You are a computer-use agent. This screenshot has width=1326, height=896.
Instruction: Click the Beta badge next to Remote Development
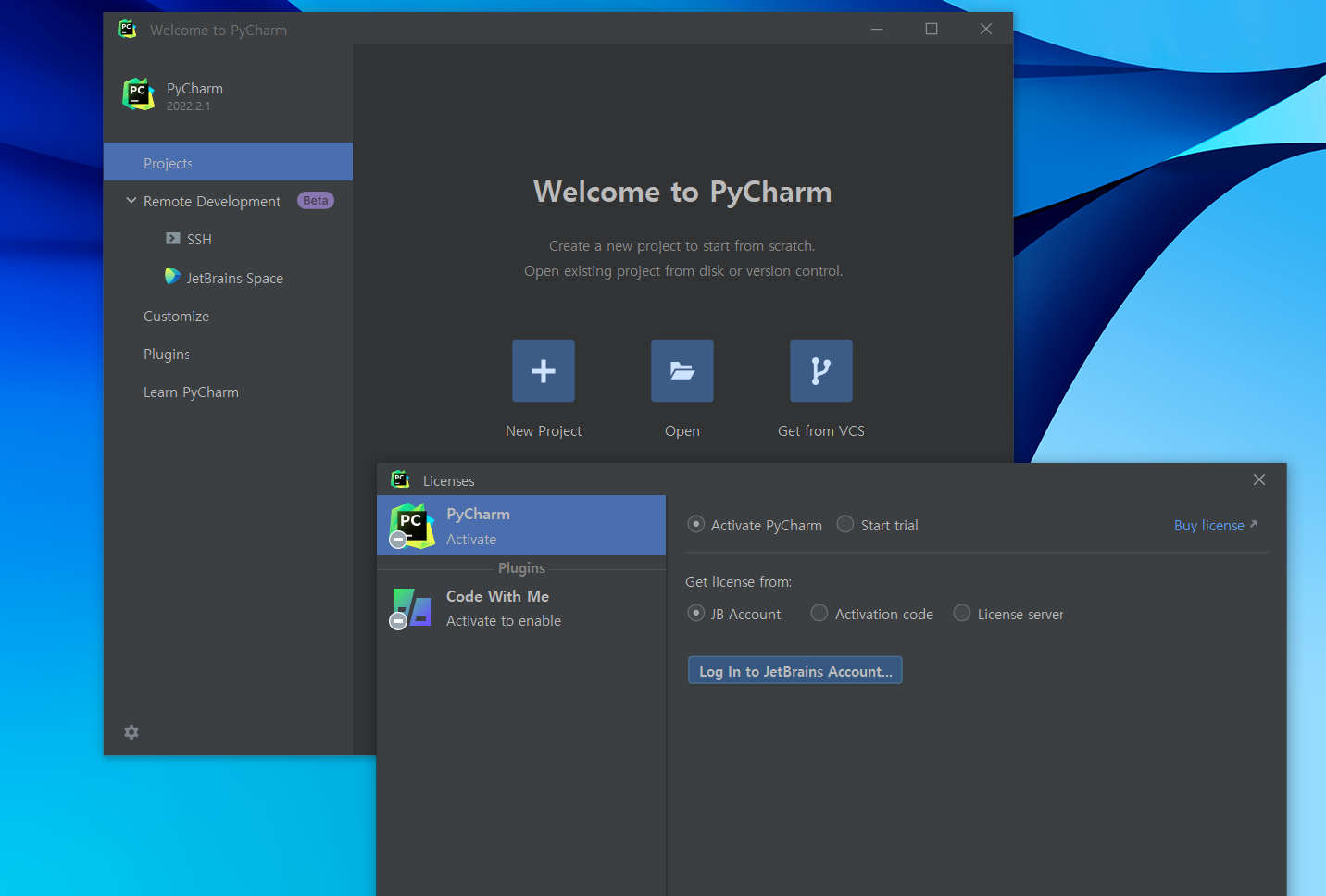[316, 201]
